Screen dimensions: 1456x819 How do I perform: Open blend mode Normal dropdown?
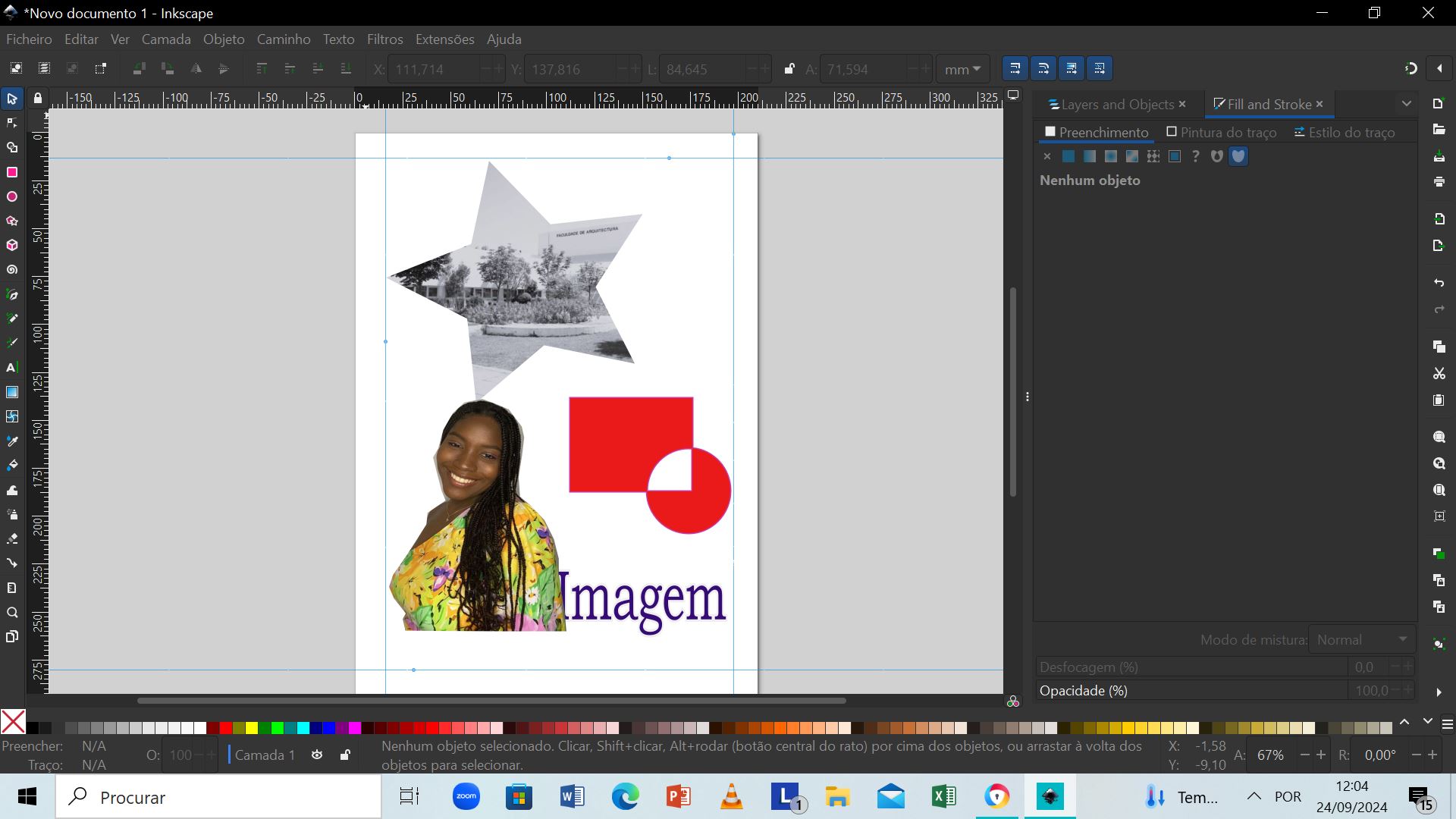point(1362,640)
